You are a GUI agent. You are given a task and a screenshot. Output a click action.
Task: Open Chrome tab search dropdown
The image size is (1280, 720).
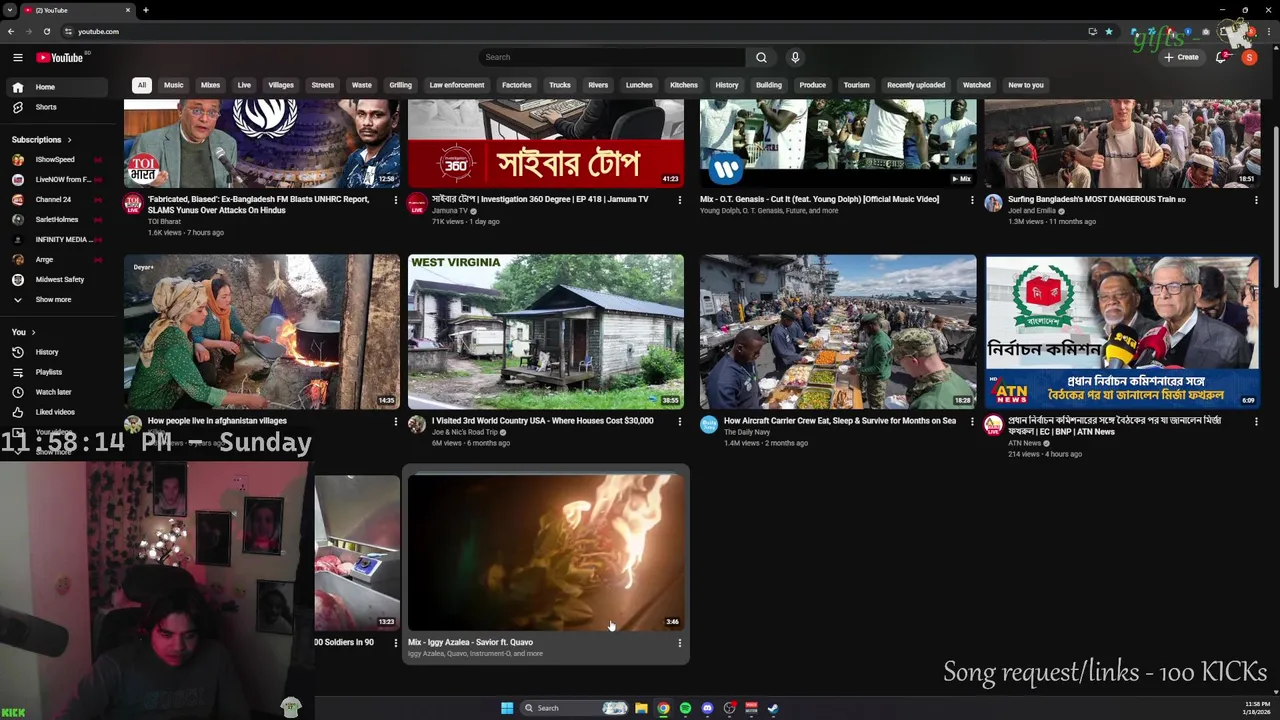coord(10,10)
